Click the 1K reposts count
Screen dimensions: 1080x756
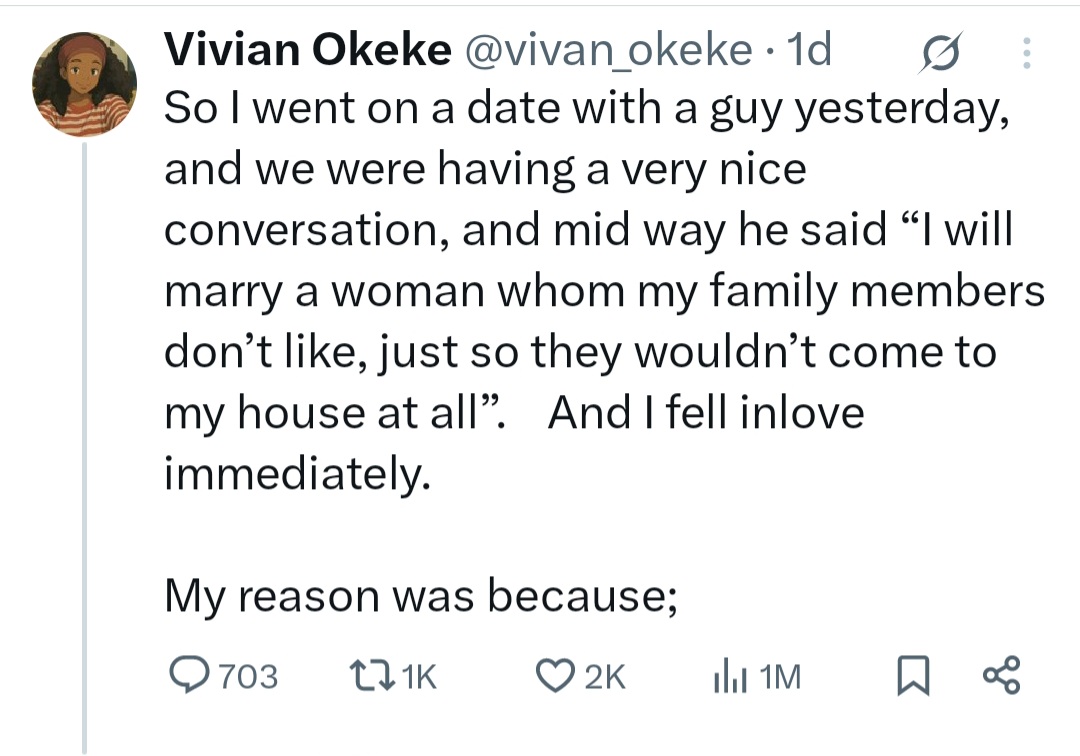point(417,678)
